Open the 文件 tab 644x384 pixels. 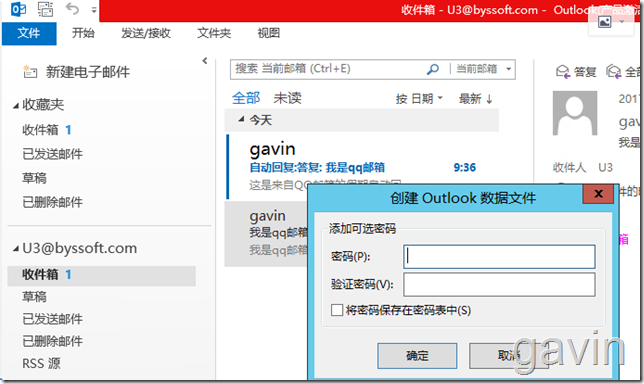click(x=29, y=33)
